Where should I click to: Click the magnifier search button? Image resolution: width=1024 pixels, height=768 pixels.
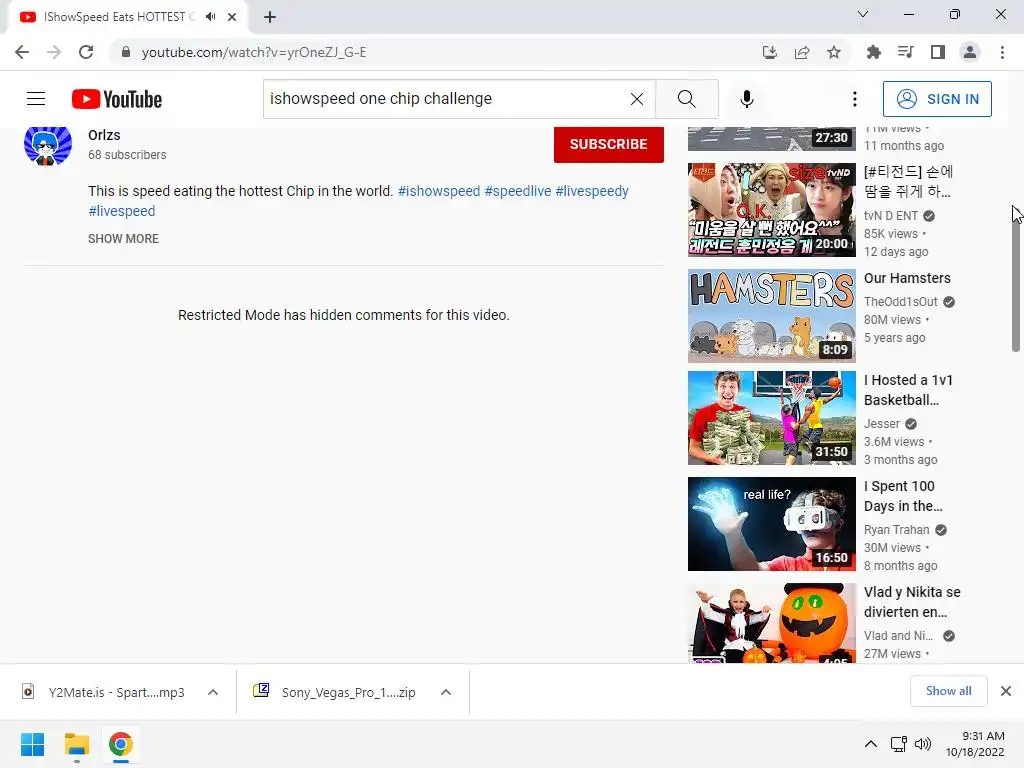click(x=686, y=99)
